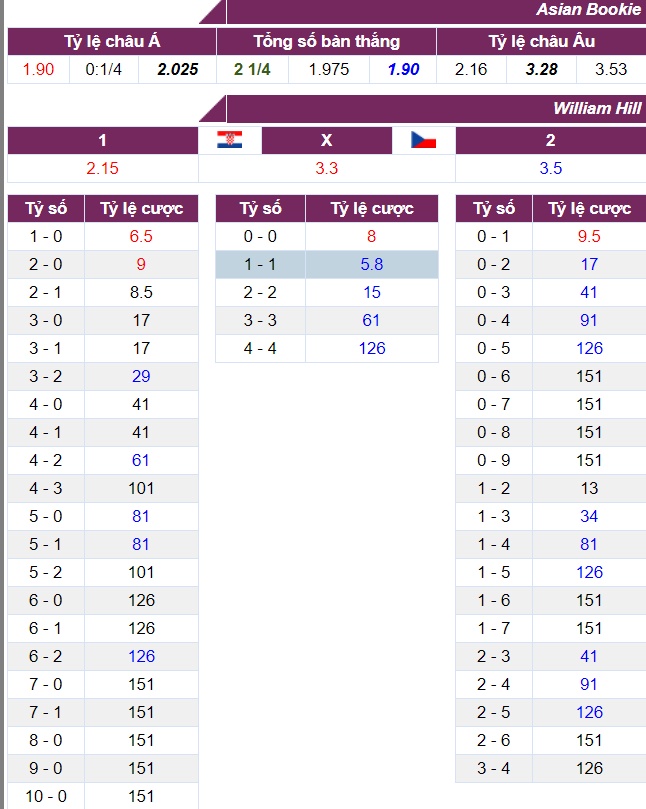Choose the draw odds 3.3
This screenshot has width=646, height=809.
click(326, 168)
